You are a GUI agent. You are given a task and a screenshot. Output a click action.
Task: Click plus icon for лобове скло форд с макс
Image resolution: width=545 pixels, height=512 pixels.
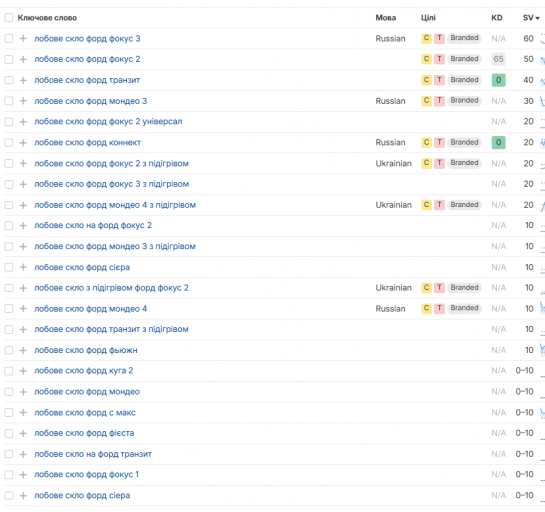[x=23, y=413]
